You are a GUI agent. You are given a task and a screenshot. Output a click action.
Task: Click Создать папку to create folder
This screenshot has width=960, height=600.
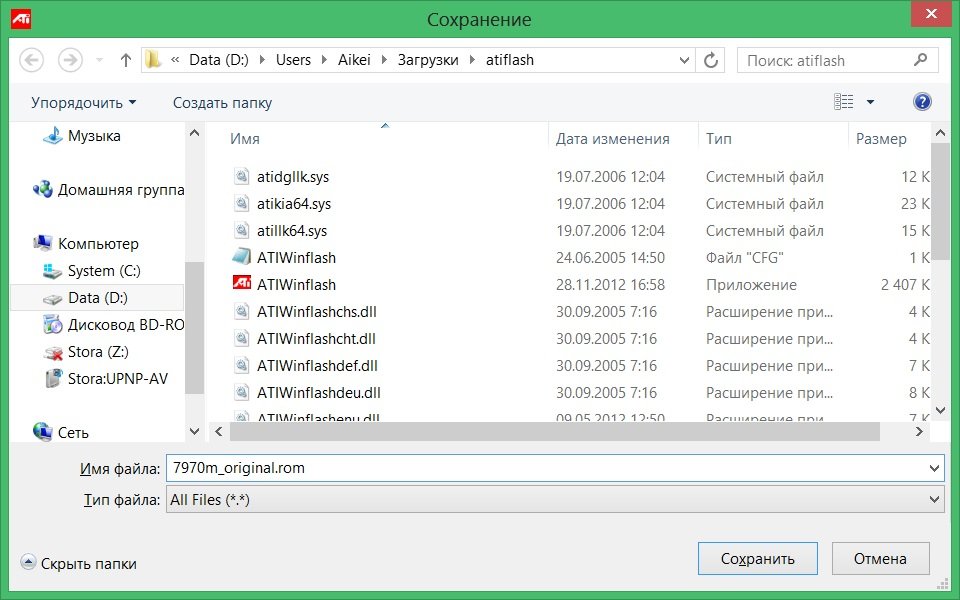click(222, 102)
